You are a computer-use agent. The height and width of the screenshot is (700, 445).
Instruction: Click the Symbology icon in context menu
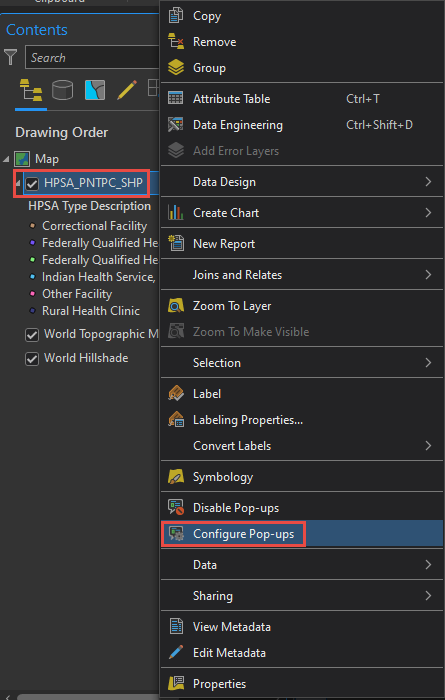tap(176, 477)
